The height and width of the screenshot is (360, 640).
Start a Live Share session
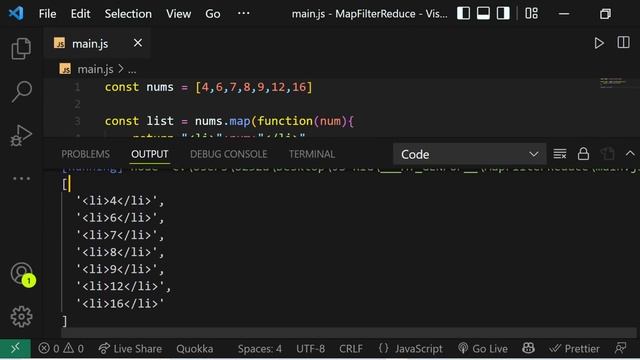tap(130, 349)
